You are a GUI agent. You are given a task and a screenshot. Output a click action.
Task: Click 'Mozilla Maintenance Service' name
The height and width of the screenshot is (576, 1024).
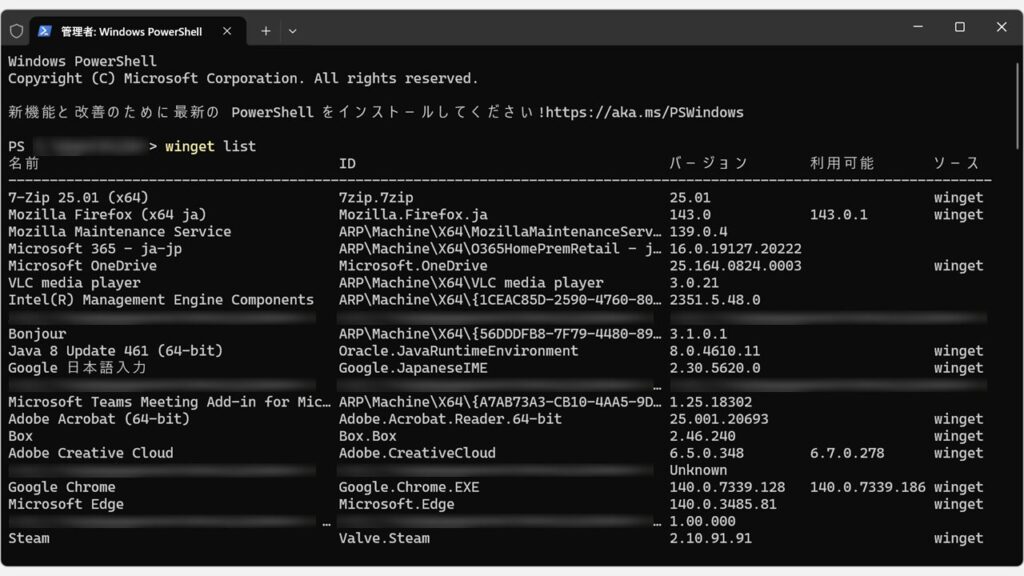(120, 231)
